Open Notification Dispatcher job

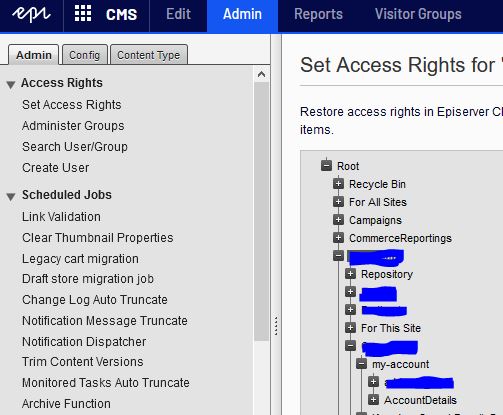pyautogui.click(x=84, y=342)
